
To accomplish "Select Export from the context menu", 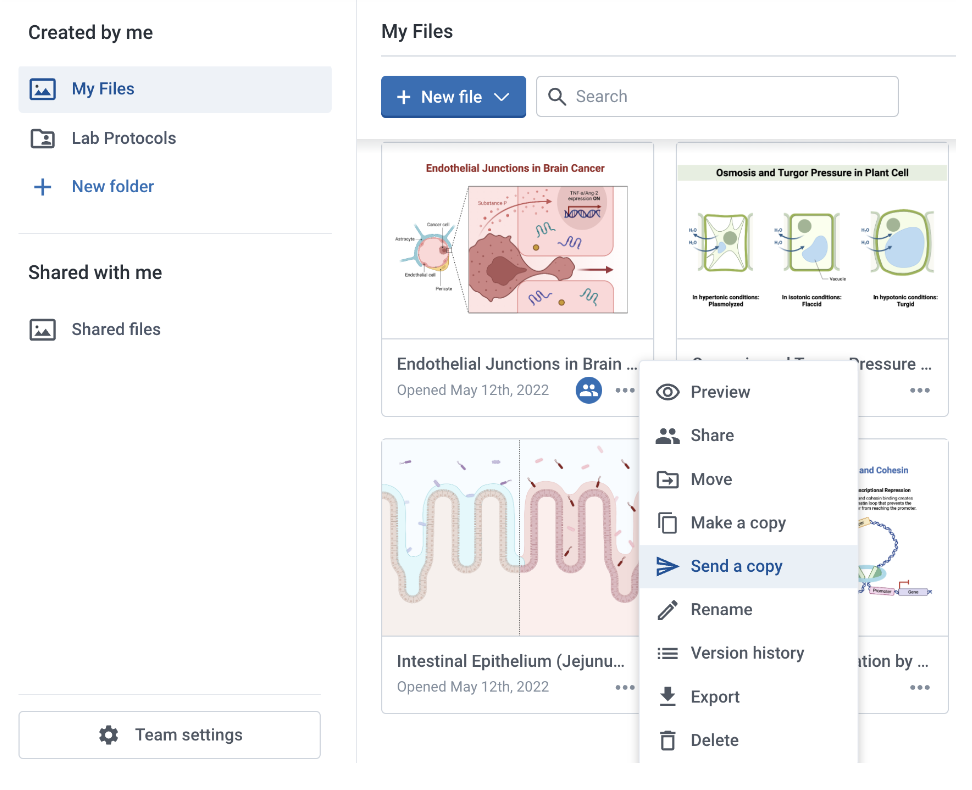I will pyautogui.click(x=748, y=697).
